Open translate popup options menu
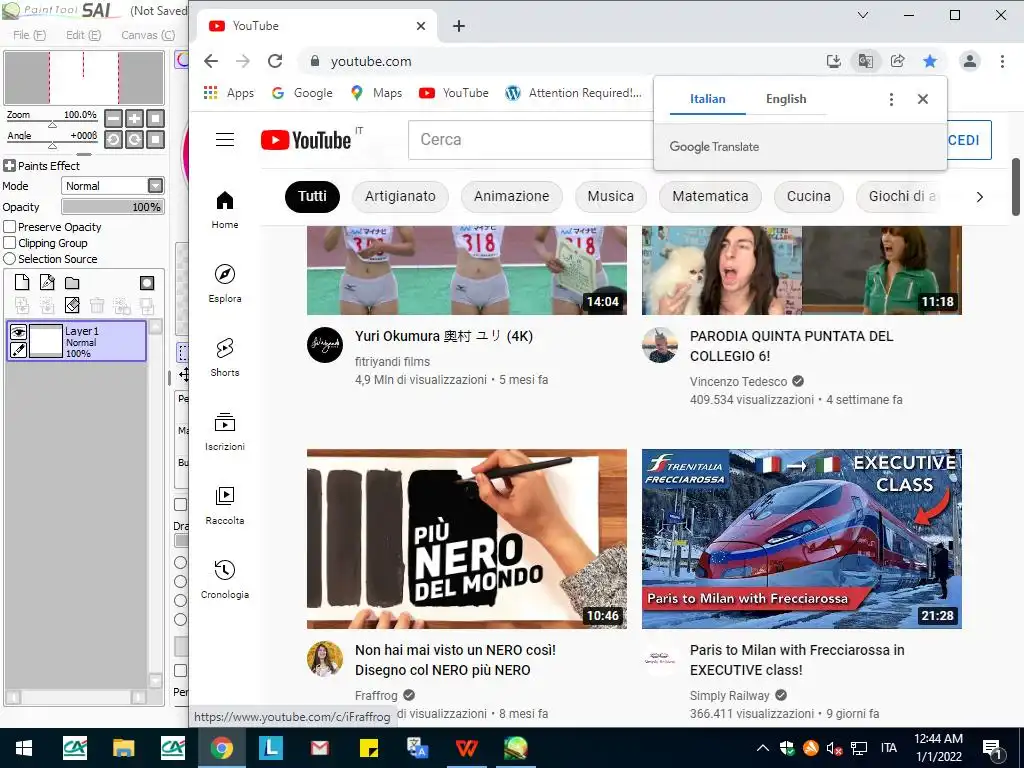Image resolution: width=1024 pixels, height=768 pixels. 891,99
